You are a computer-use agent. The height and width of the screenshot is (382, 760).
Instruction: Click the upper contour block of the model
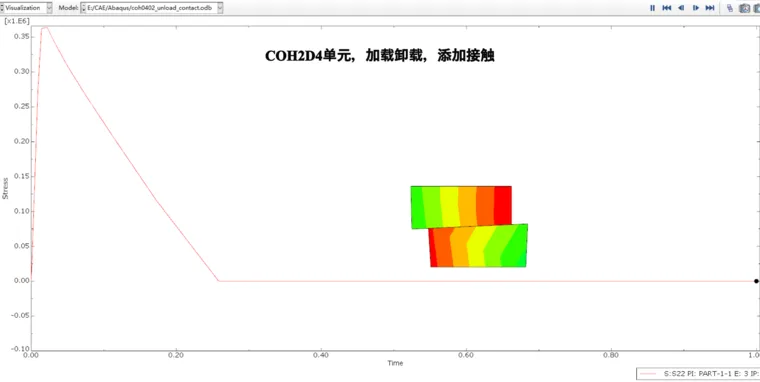click(461, 207)
